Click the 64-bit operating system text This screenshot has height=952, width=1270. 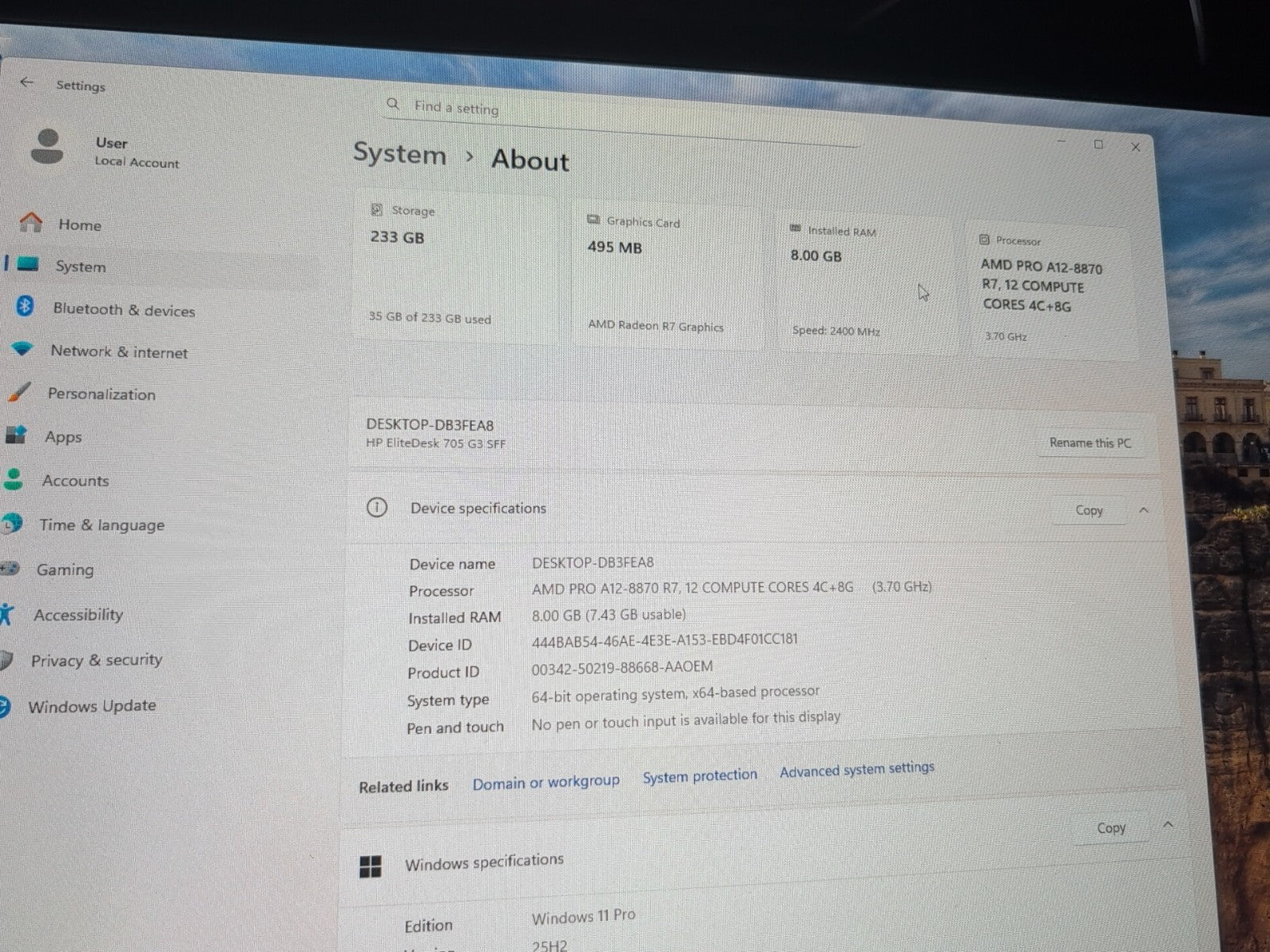[675, 693]
